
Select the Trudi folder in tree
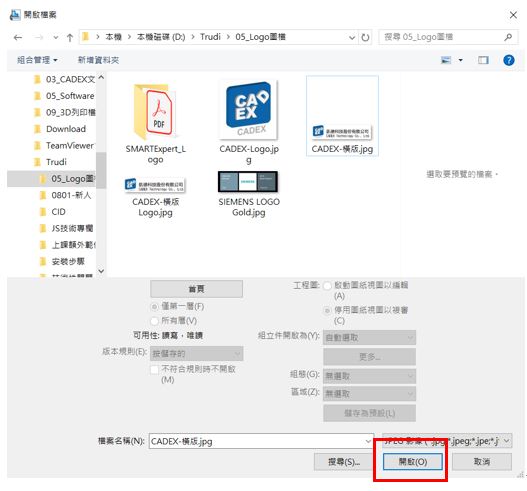tap(50, 162)
